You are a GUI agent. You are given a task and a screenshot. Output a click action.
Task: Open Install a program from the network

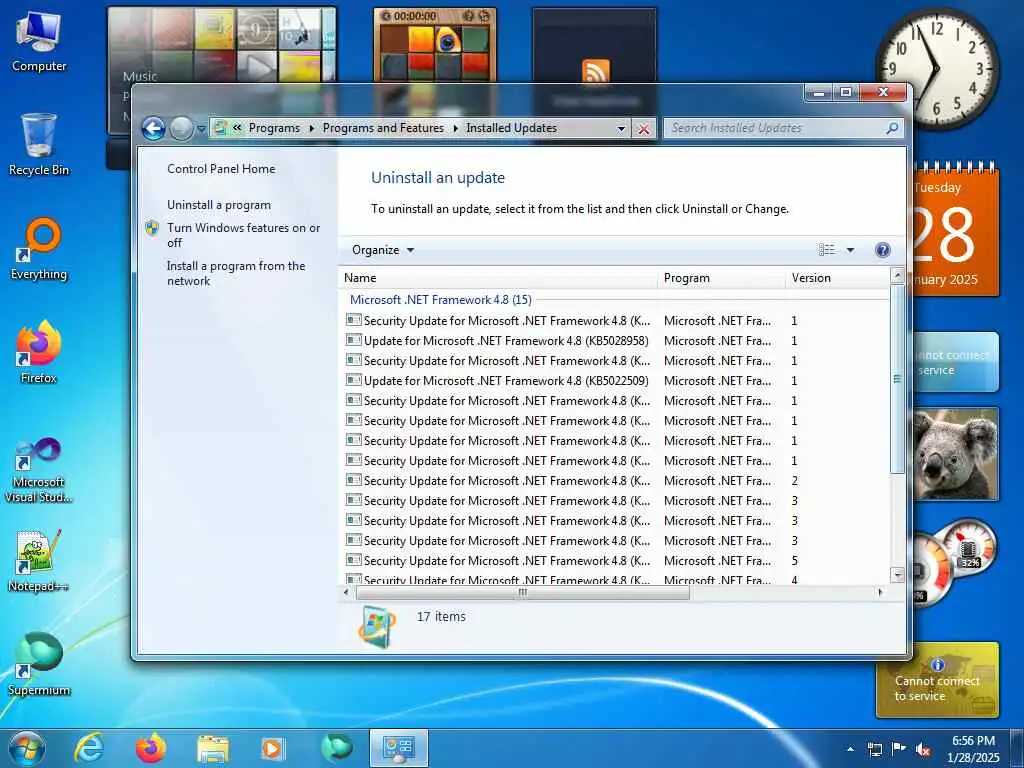point(236,274)
